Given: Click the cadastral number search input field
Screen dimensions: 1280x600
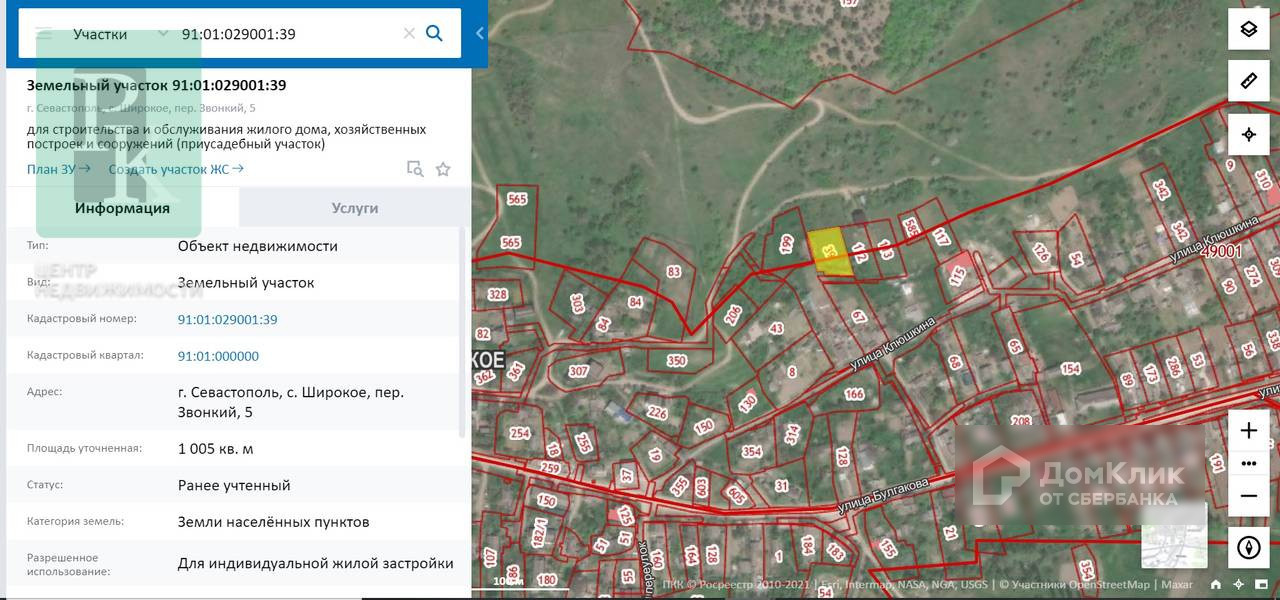Looking at the screenshot, I should 288,33.
